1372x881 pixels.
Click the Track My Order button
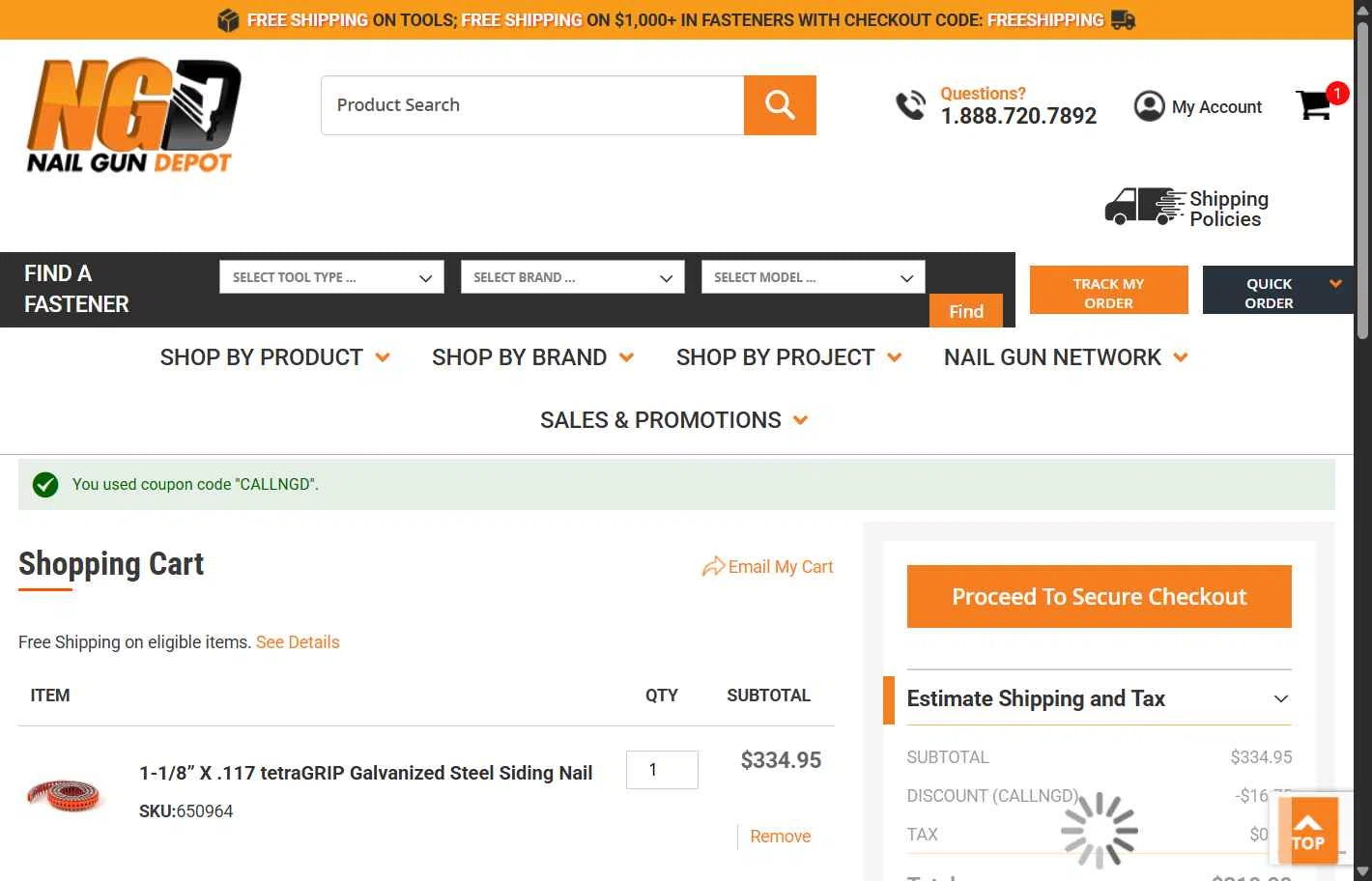1108,290
